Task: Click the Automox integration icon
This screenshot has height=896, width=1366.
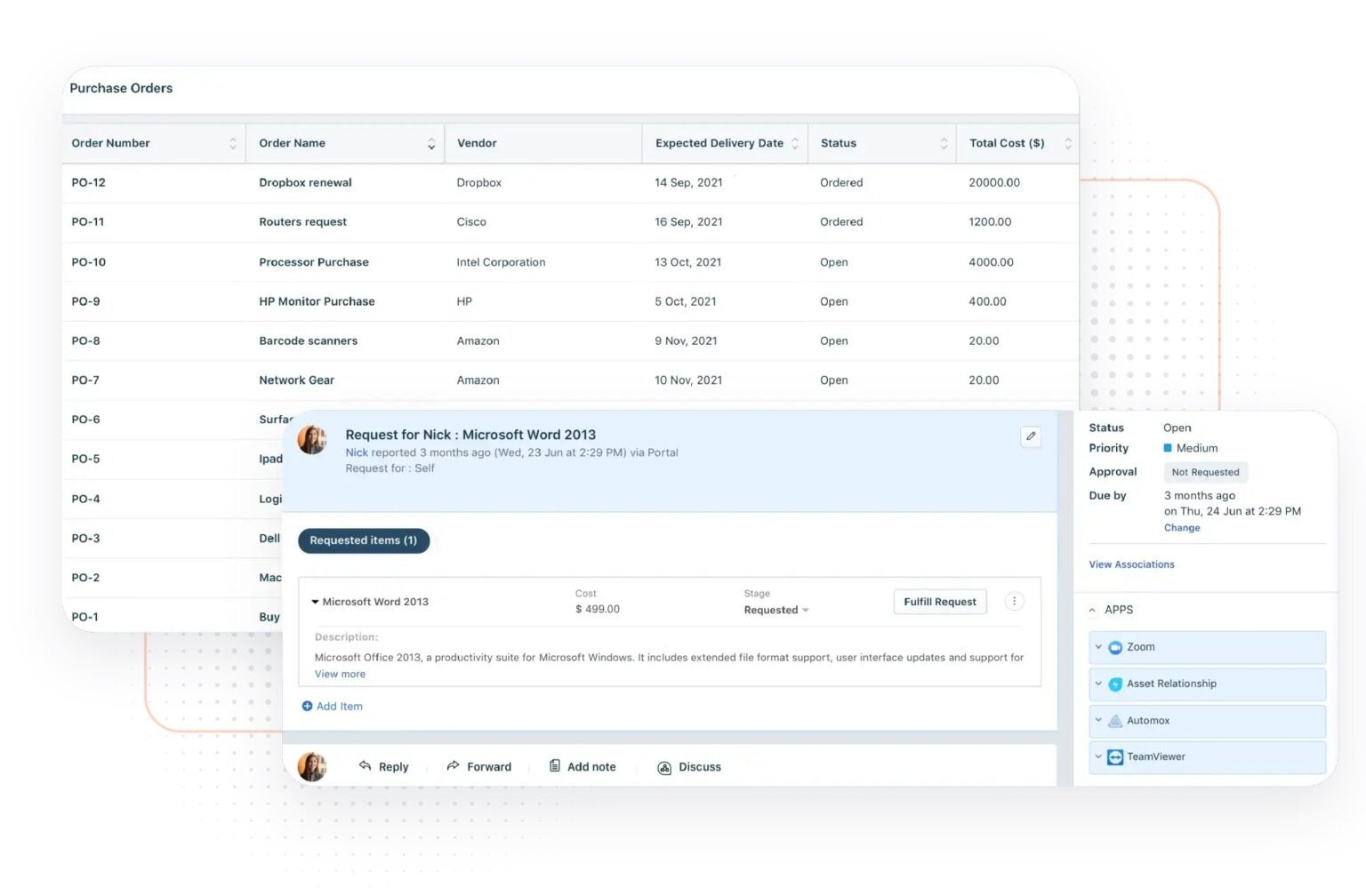Action: click(x=1115, y=721)
